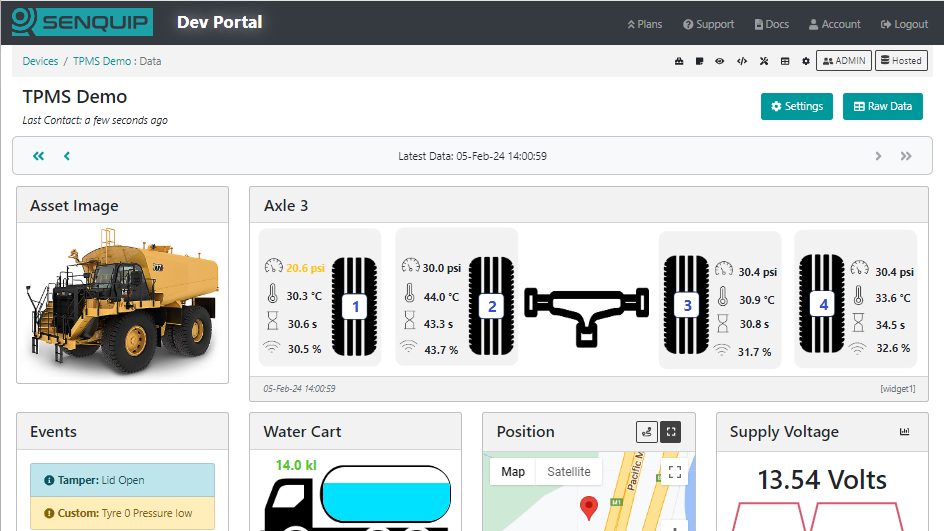Go to next data with right chevron

tap(878, 156)
